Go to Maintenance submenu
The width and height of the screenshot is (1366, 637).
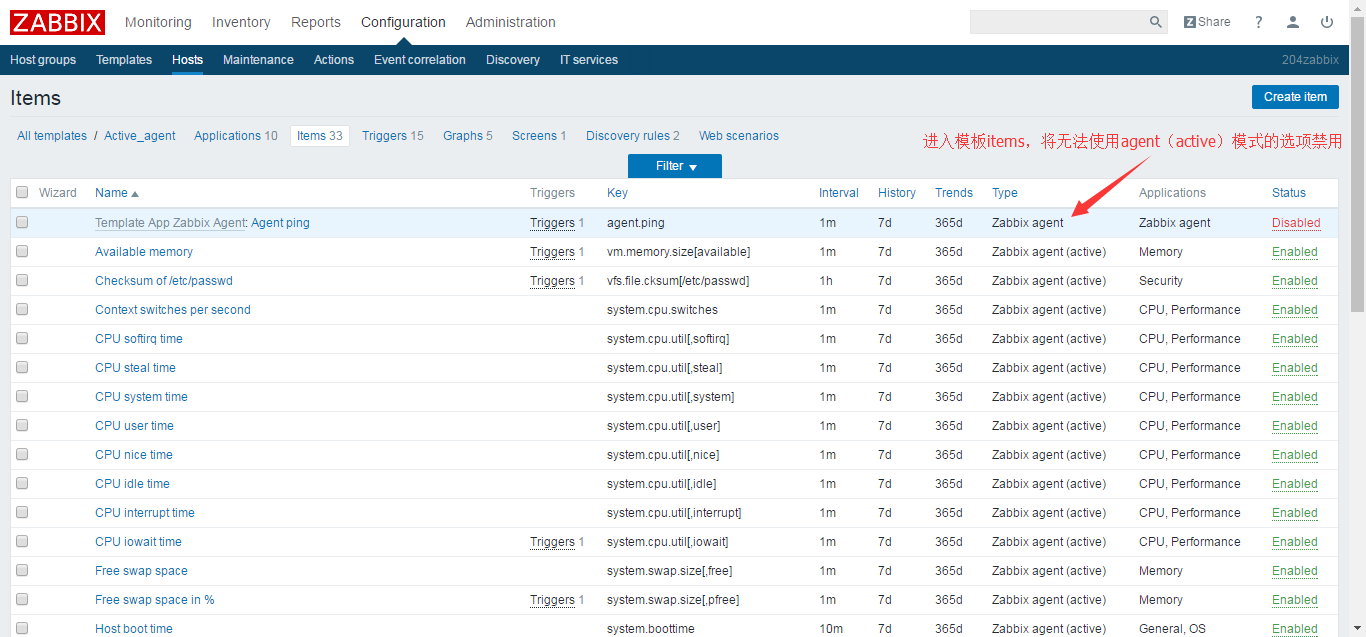point(258,60)
